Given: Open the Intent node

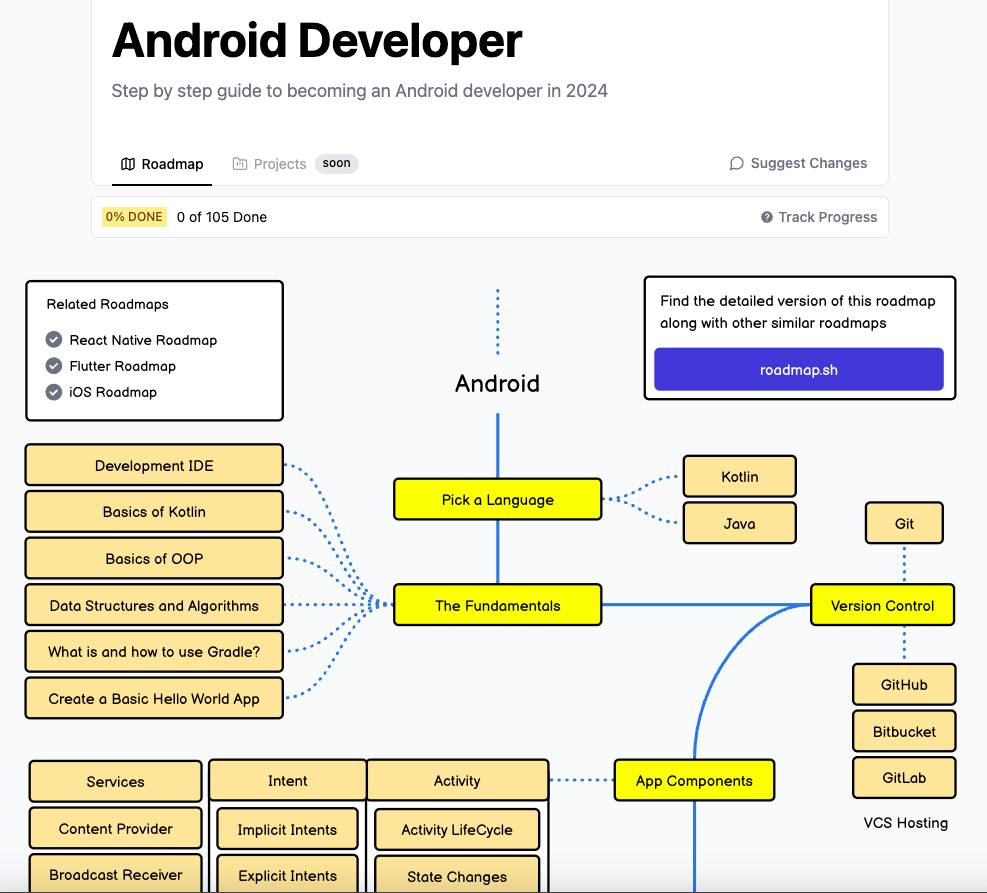Looking at the screenshot, I should click(288, 780).
